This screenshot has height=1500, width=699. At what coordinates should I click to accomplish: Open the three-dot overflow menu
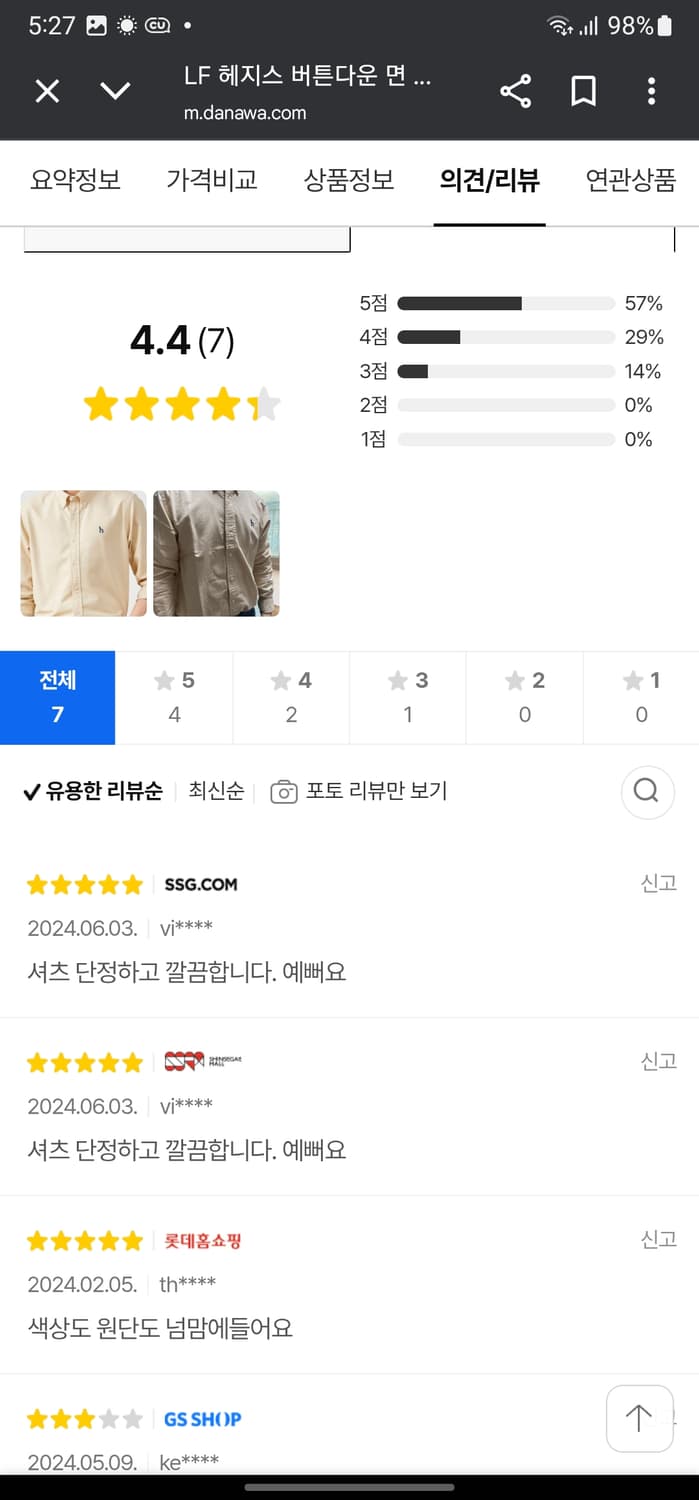(x=651, y=90)
